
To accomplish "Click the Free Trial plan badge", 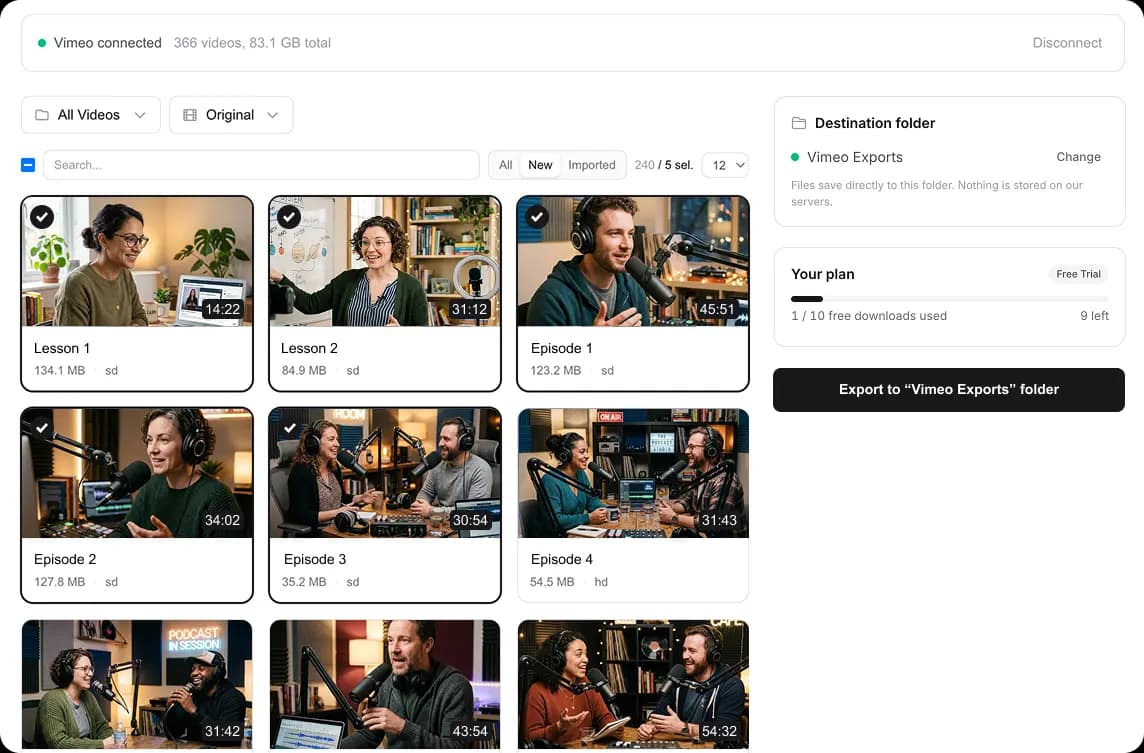I will [1078, 274].
